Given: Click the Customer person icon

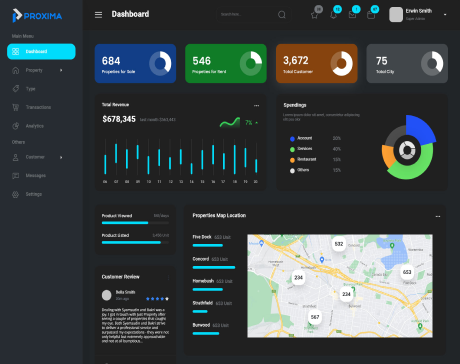Looking at the screenshot, I should 15,157.
